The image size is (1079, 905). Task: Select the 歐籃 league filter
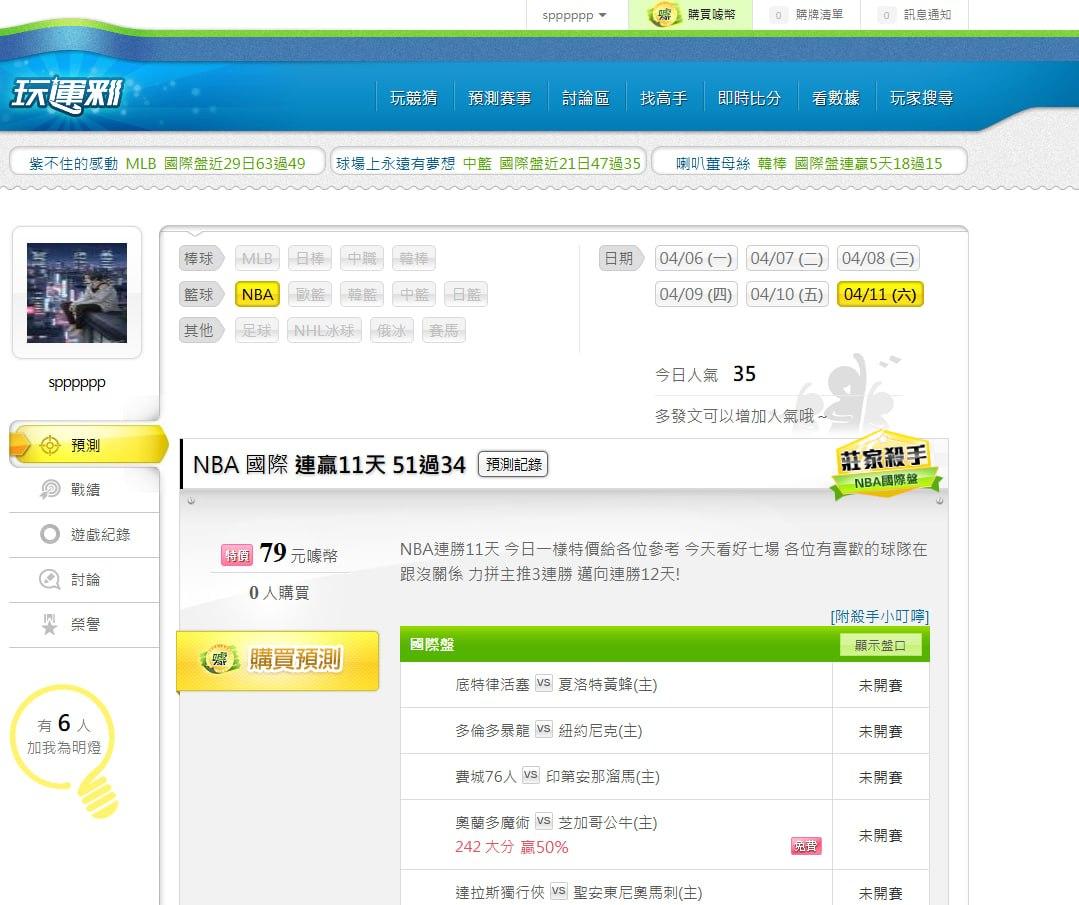pyautogui.click(x=310, y=295)
